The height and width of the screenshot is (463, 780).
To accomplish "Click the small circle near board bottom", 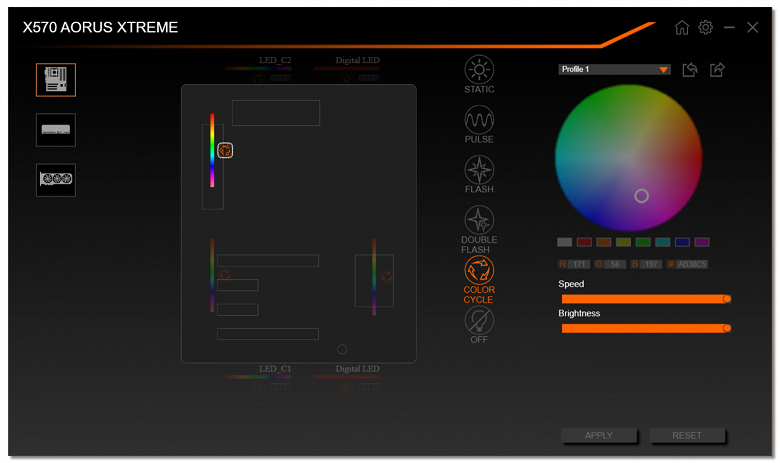I will coord(342,350).
